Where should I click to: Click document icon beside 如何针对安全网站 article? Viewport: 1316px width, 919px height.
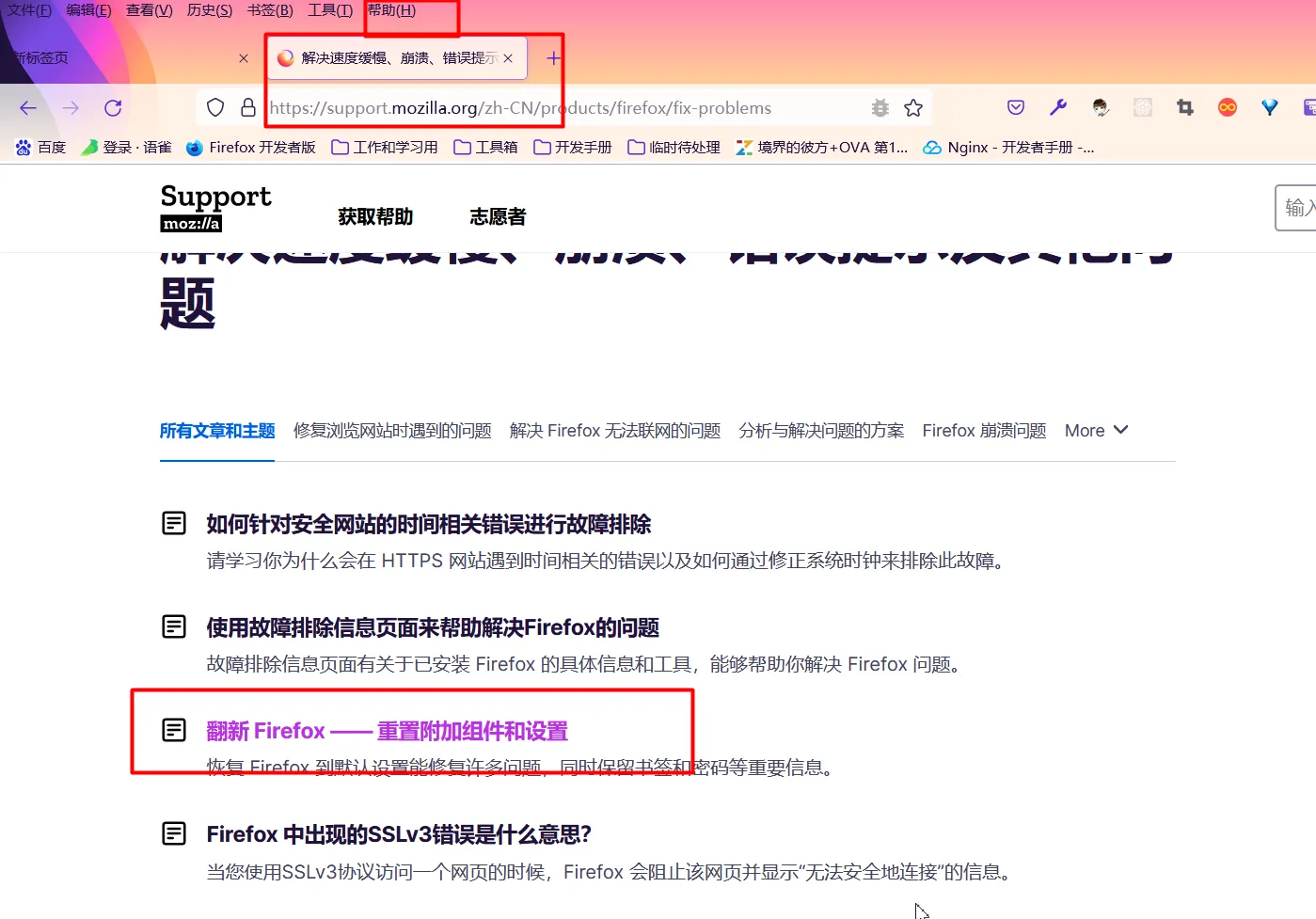(174, 523)
